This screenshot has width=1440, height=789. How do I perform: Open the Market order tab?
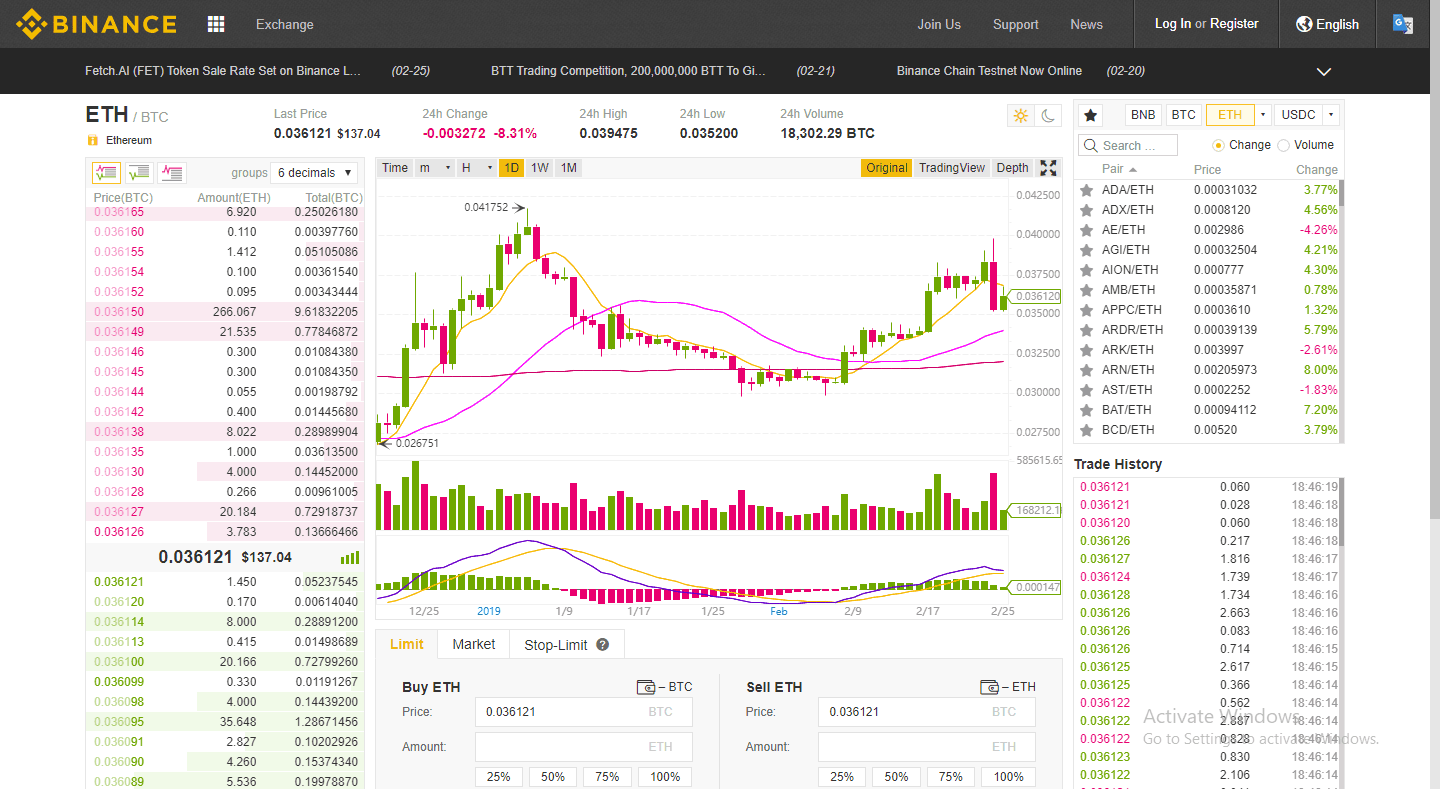[x=473, y=645]
